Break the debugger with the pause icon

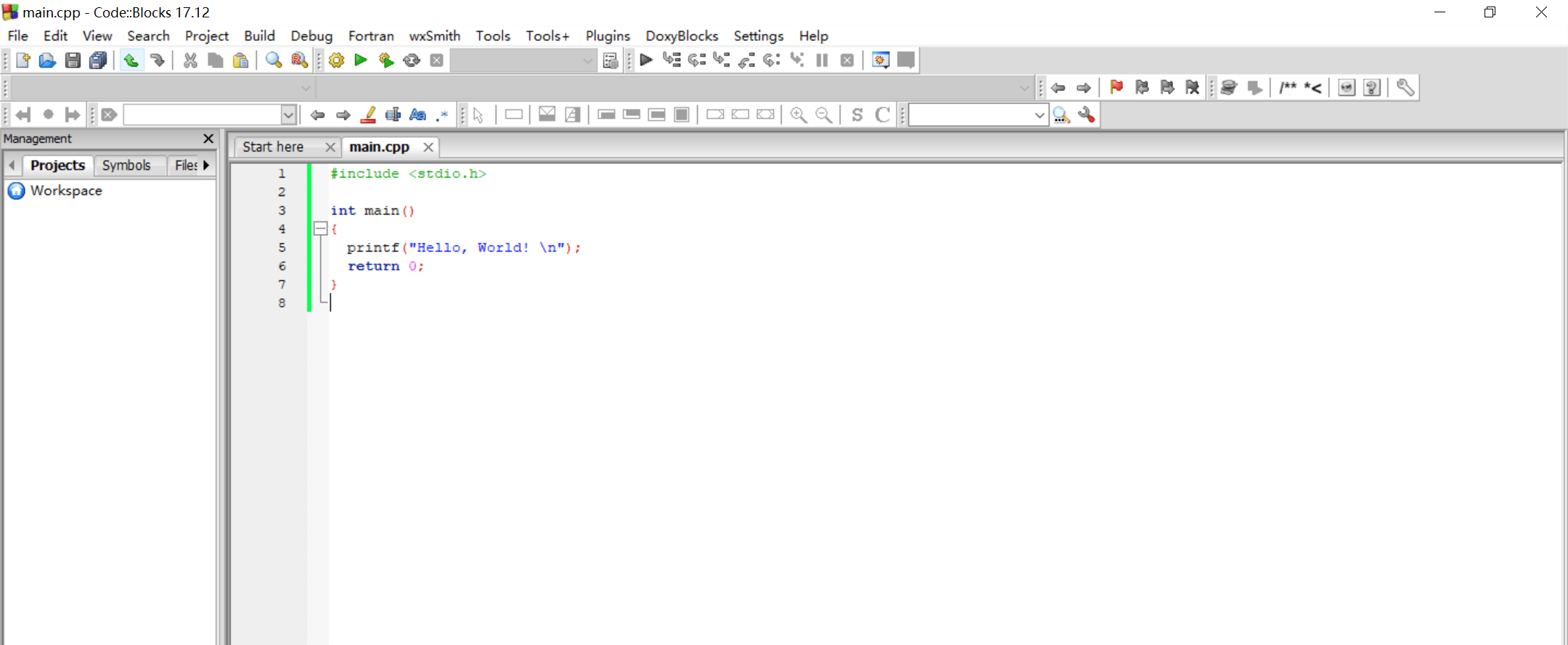coord(822,59)
